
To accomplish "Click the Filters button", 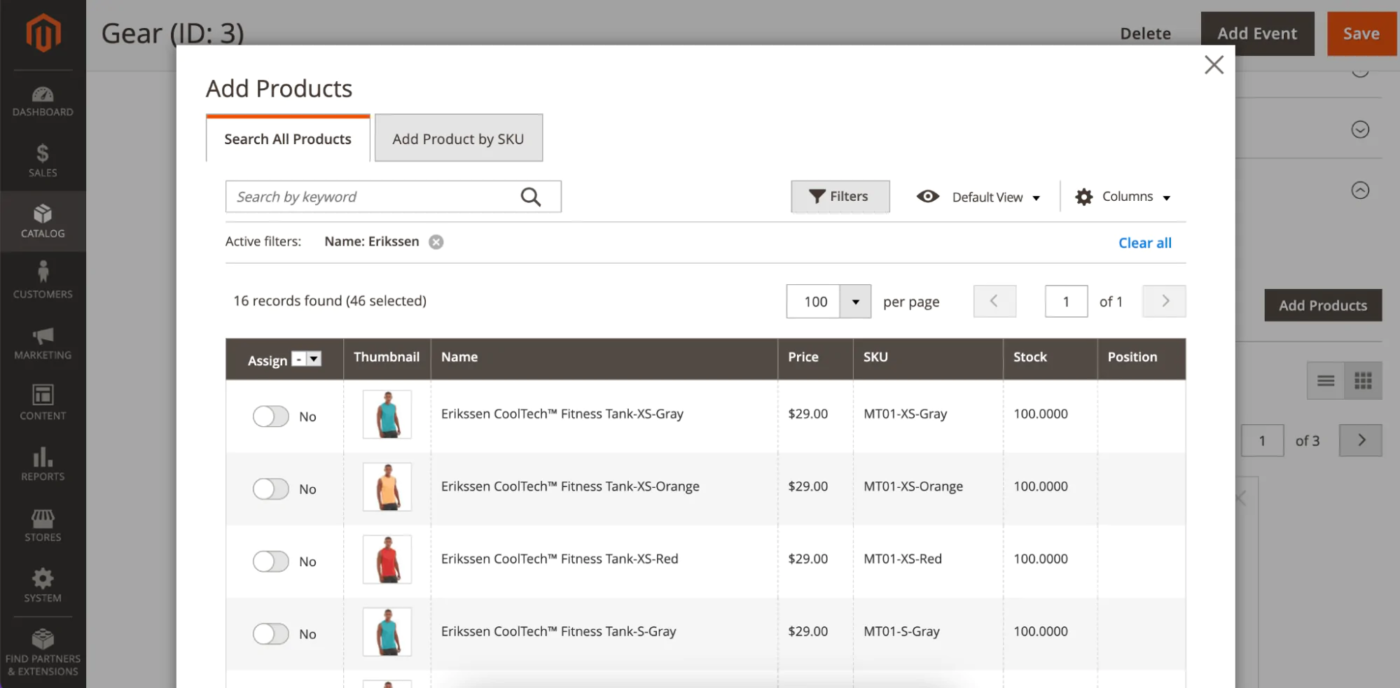I will 839,197.
